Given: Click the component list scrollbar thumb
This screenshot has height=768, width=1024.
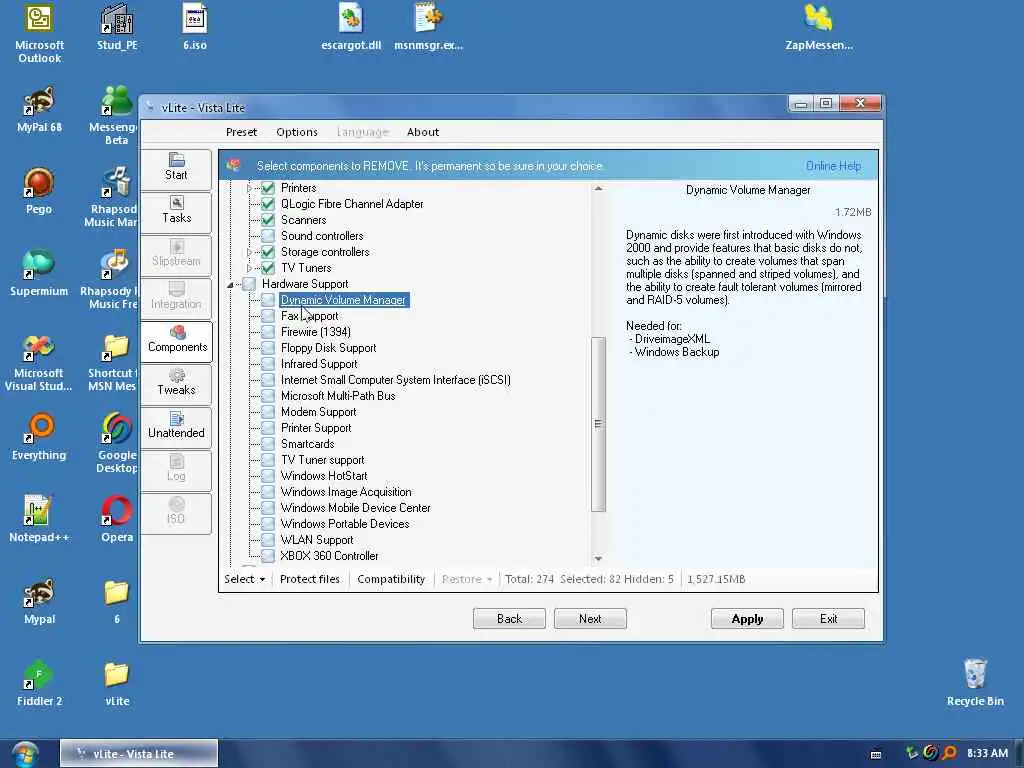Looking at the screenshot, I should point(598,424).
